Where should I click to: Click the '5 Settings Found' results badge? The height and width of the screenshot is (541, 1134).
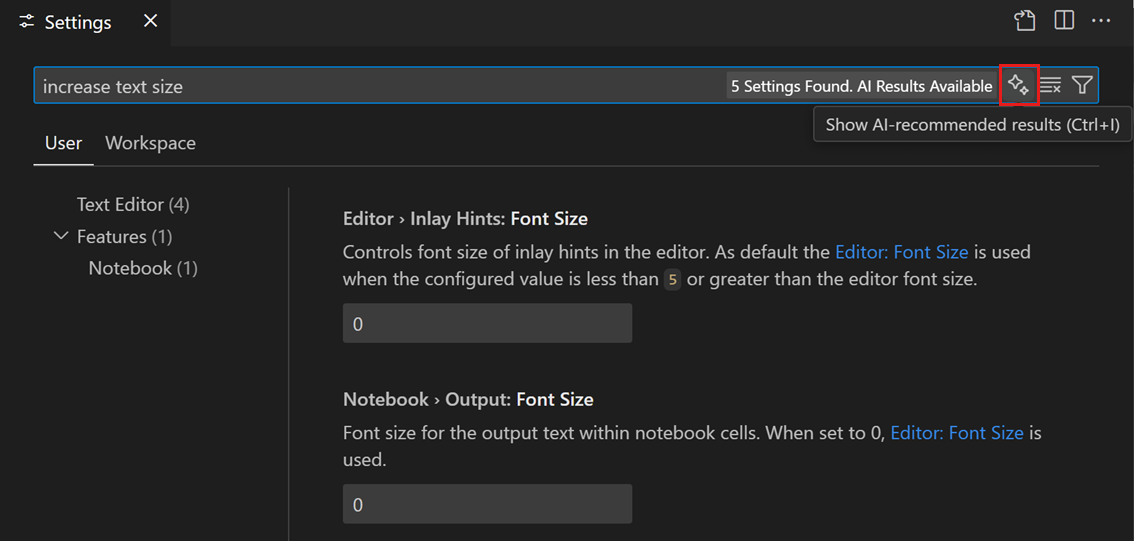point(861,86)
